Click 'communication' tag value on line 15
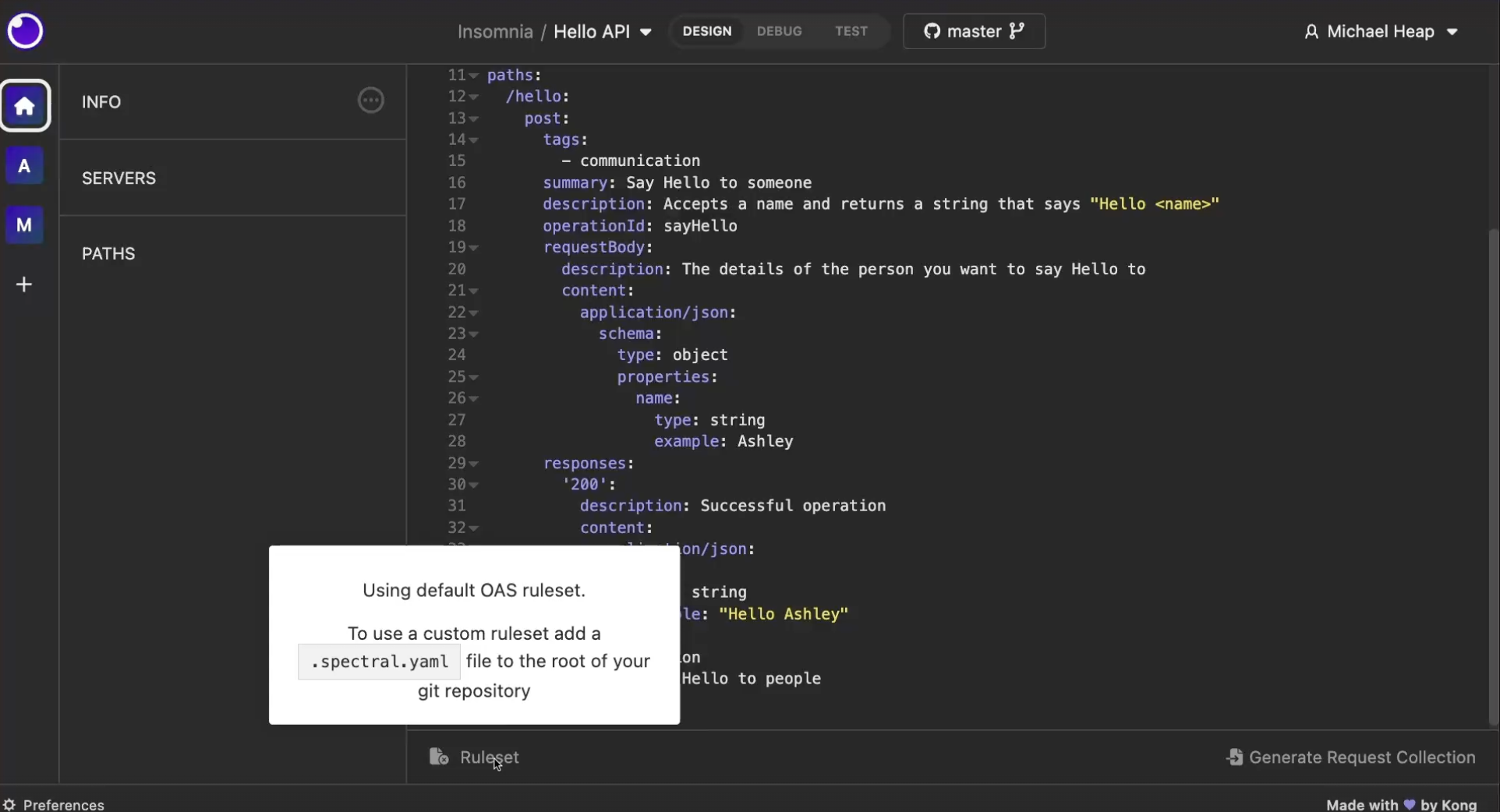 coord(640,161)
